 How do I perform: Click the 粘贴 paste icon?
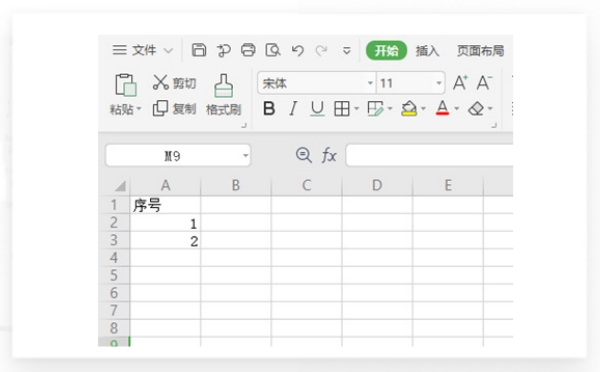pyautogui.click(x=126, y=85)
